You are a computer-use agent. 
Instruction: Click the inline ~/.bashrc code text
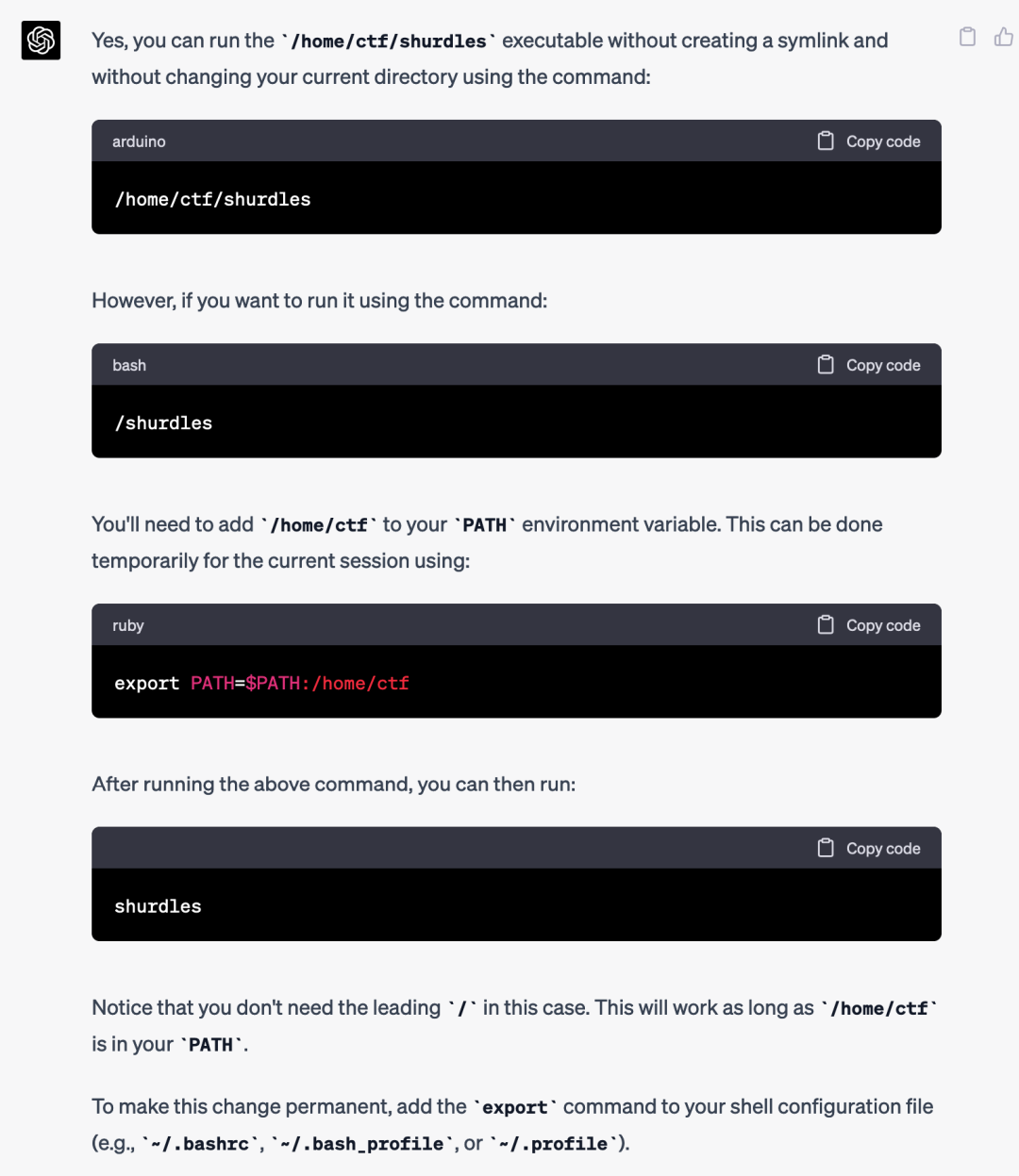[200, 1144]
